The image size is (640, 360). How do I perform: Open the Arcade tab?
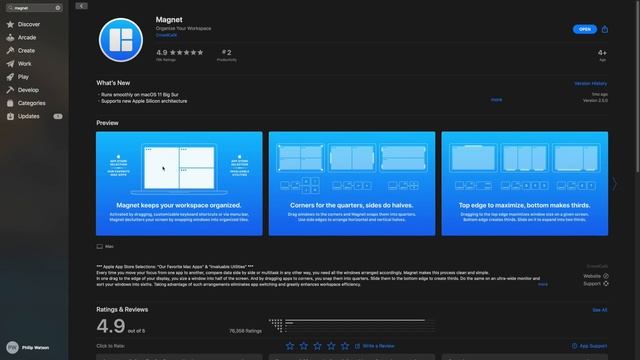tap(27, 38)
